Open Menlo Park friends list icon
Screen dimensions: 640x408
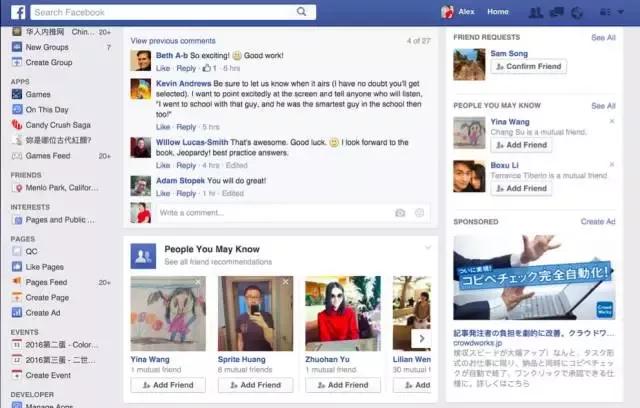pyautogui.click(x=18, y=188)
